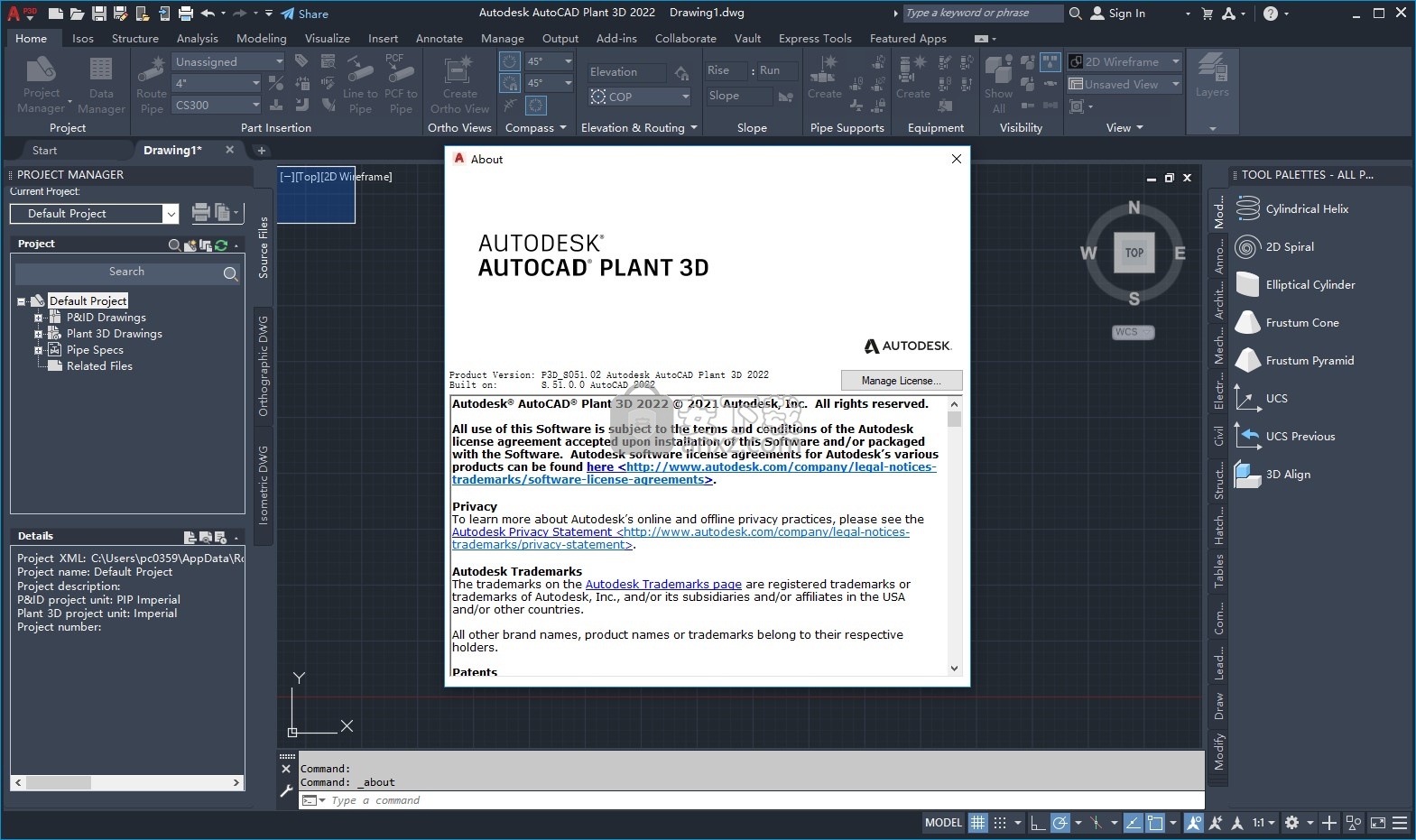Viewport: 1416px width, 840px height.
Task: Save the drawing with the Save icon
Action: point(98,14)
